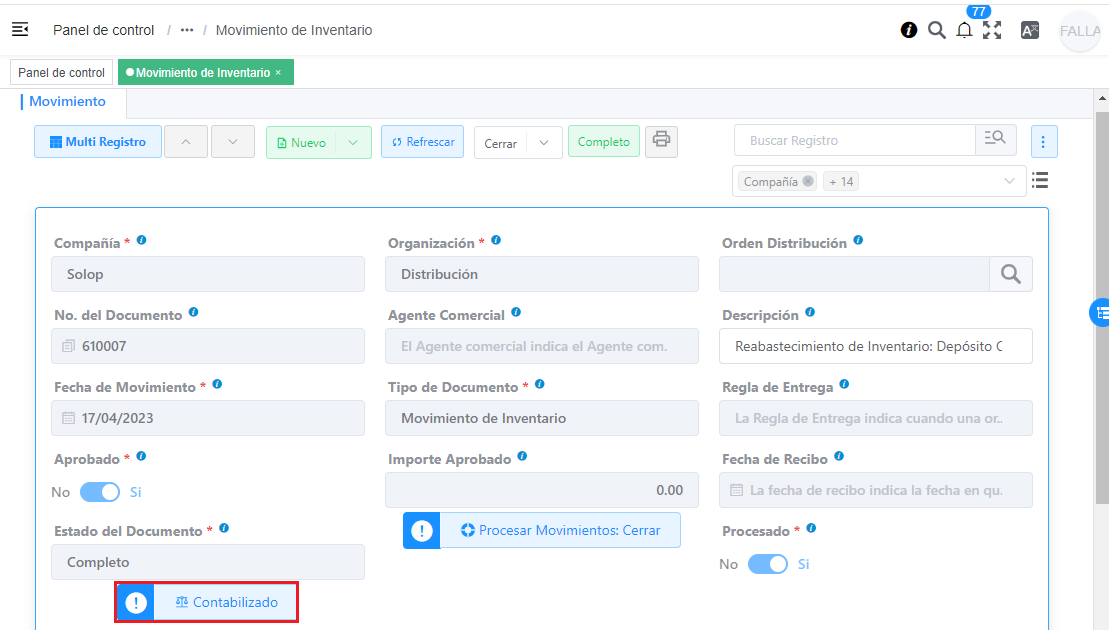This screenshot has height=630, width=1109.
Task: Print the document with printer icon
Action: (x=661, y=141)
